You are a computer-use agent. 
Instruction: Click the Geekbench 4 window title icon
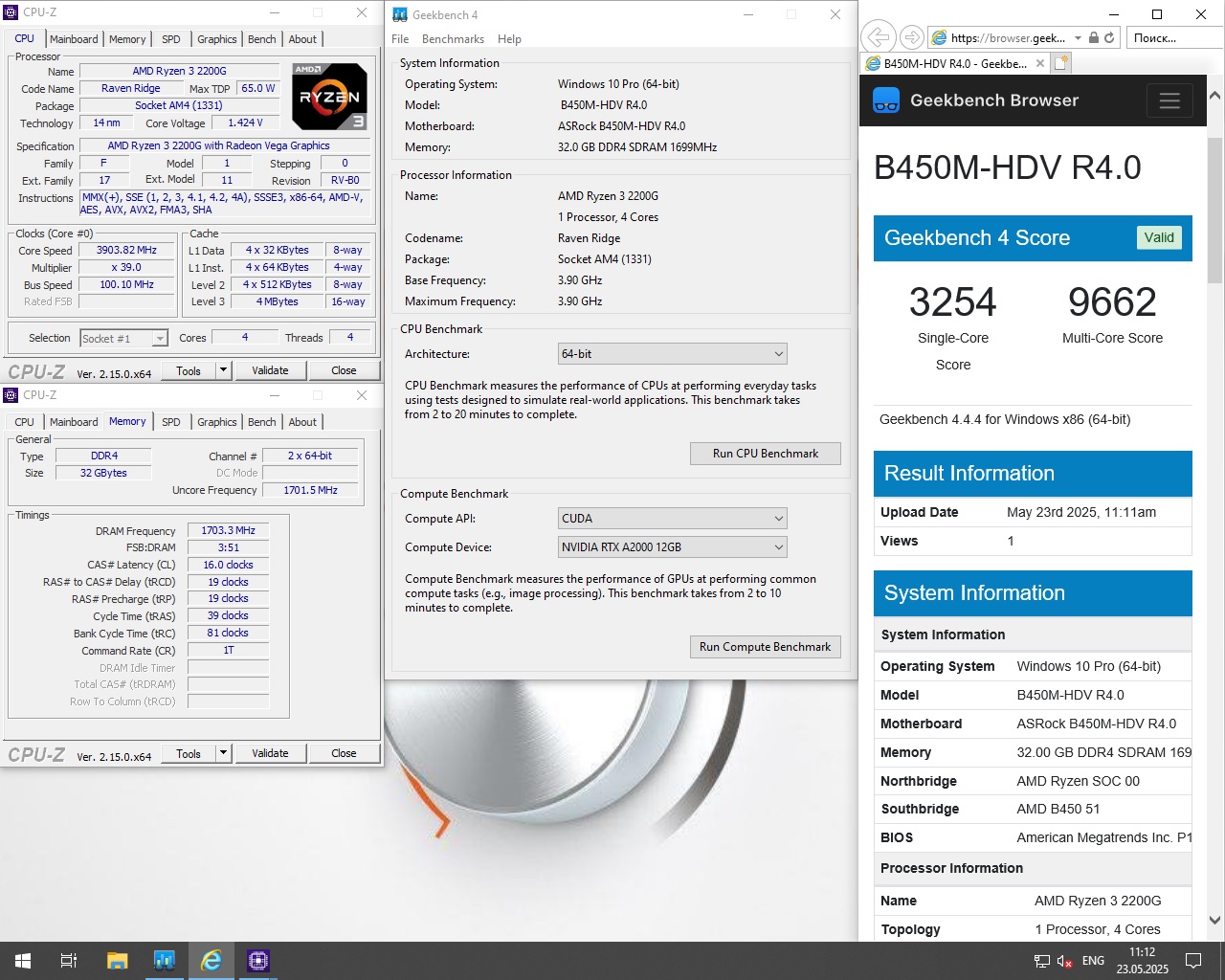pos(400,14)
